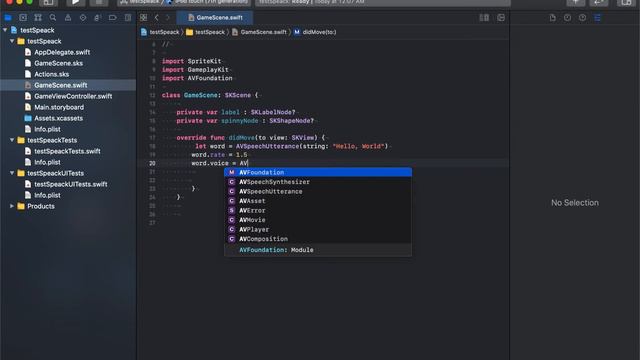Open the Debug navigator

98,18
